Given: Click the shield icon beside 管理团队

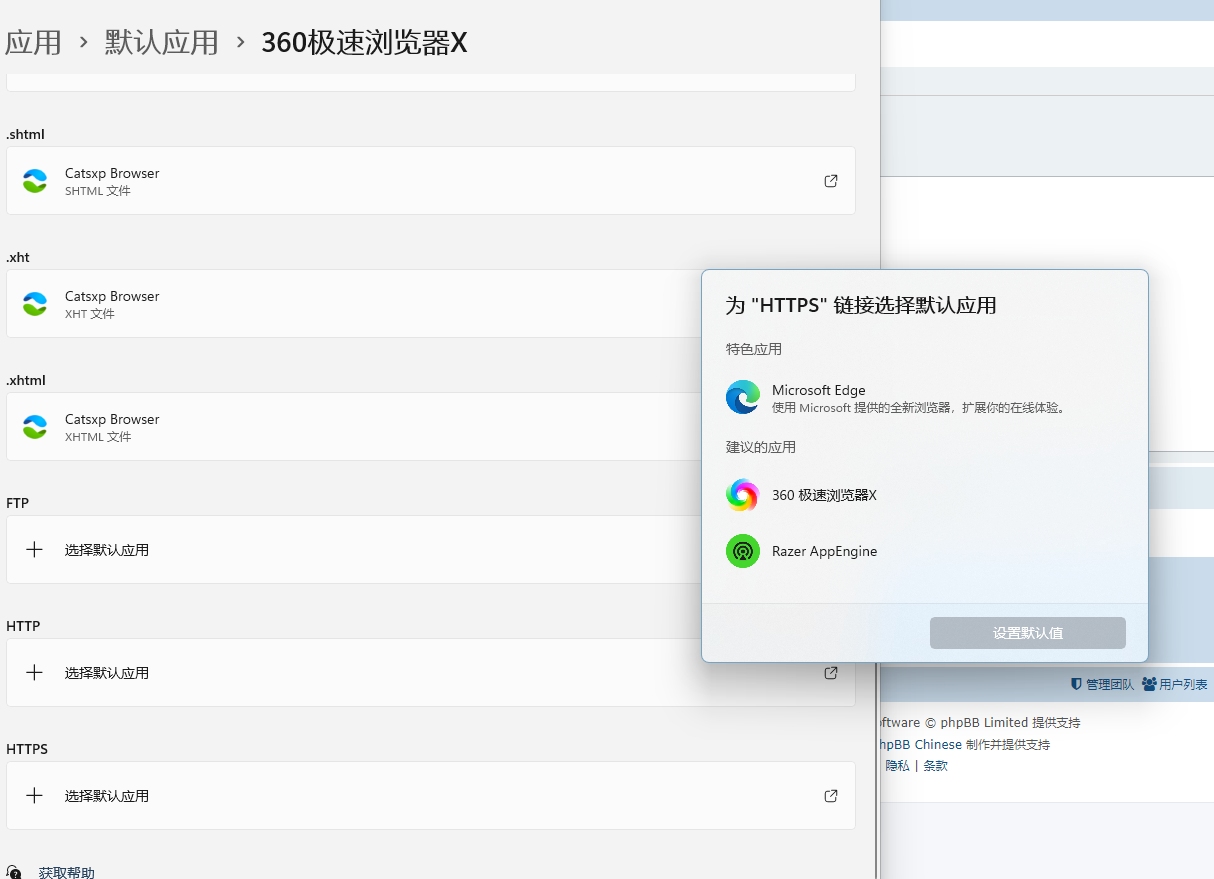Looking at the screenshot, I should click(x=1076, y=684).
